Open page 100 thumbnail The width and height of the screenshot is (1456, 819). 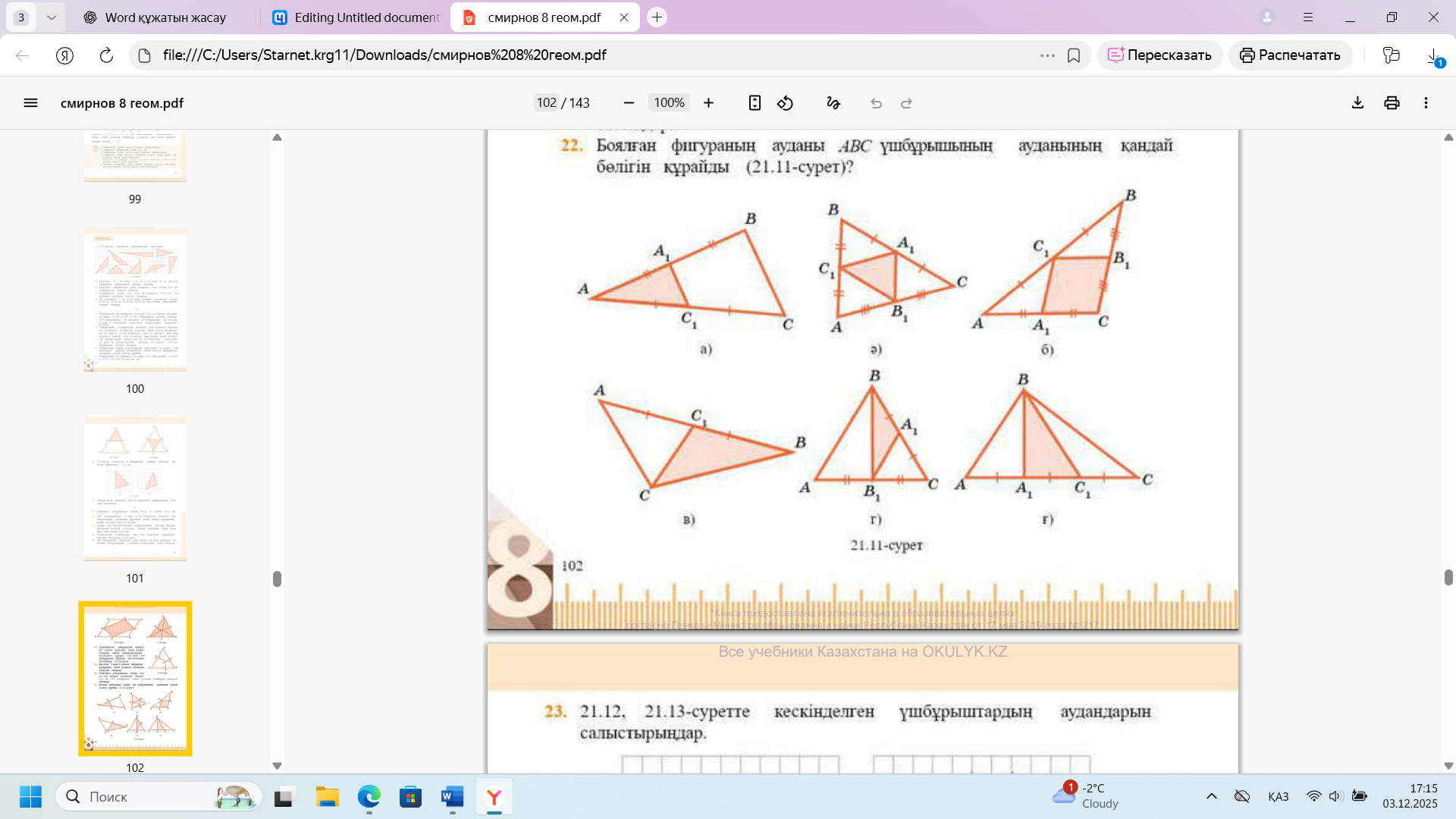pos(135,300)
